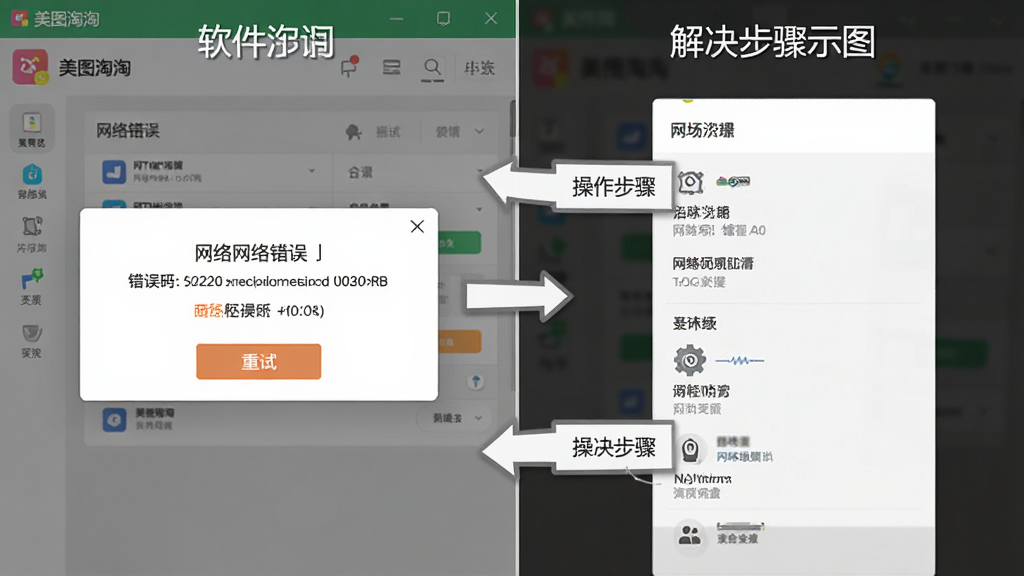
Task: Click the blue music-note icon in first row
Action: [x=114, y=172]
